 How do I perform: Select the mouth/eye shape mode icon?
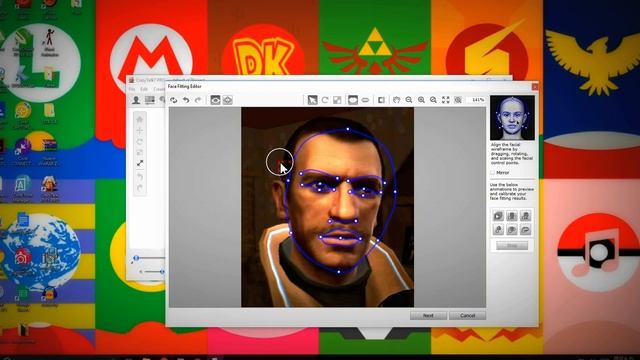click(x=365, y=100)
